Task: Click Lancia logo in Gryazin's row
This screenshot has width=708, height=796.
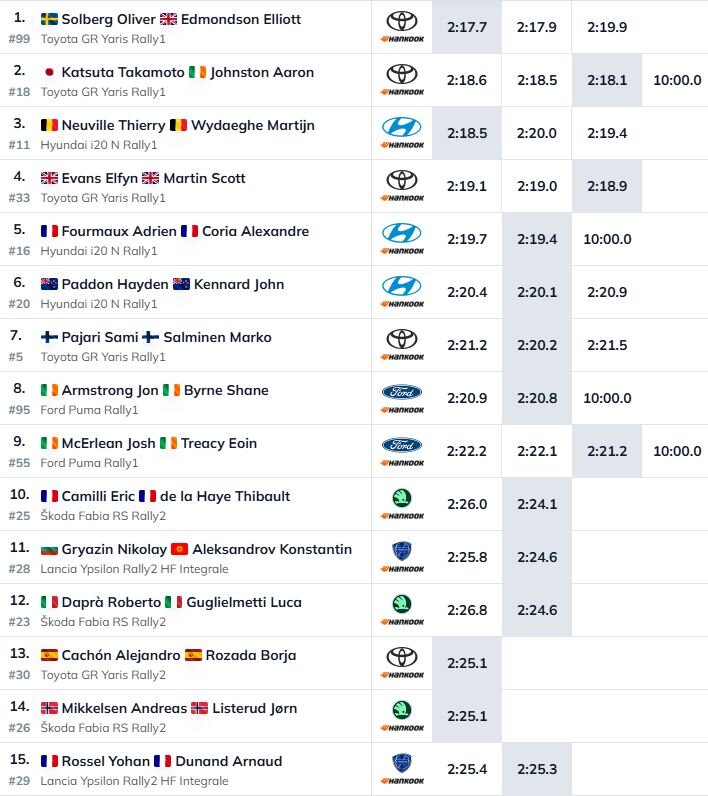Action: [x=401, y=550]
